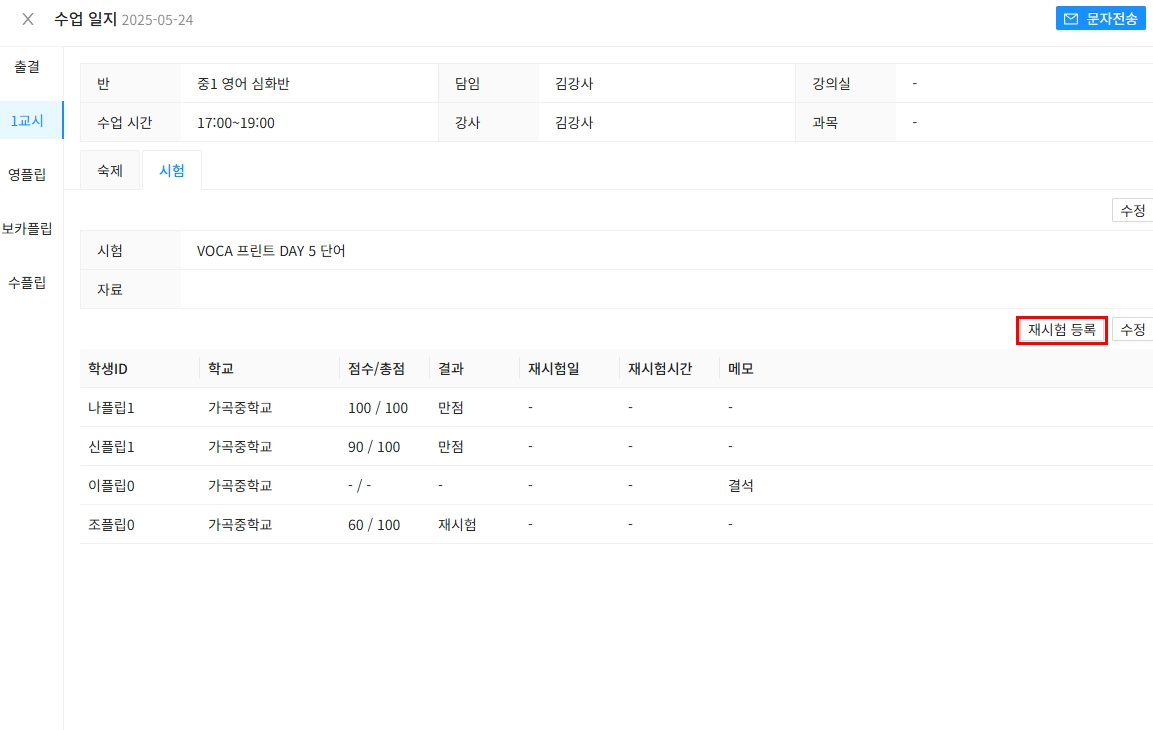Click 수정 button above the 시험 info
The height and width of the screenshot is (730, 1153).
1132,210
